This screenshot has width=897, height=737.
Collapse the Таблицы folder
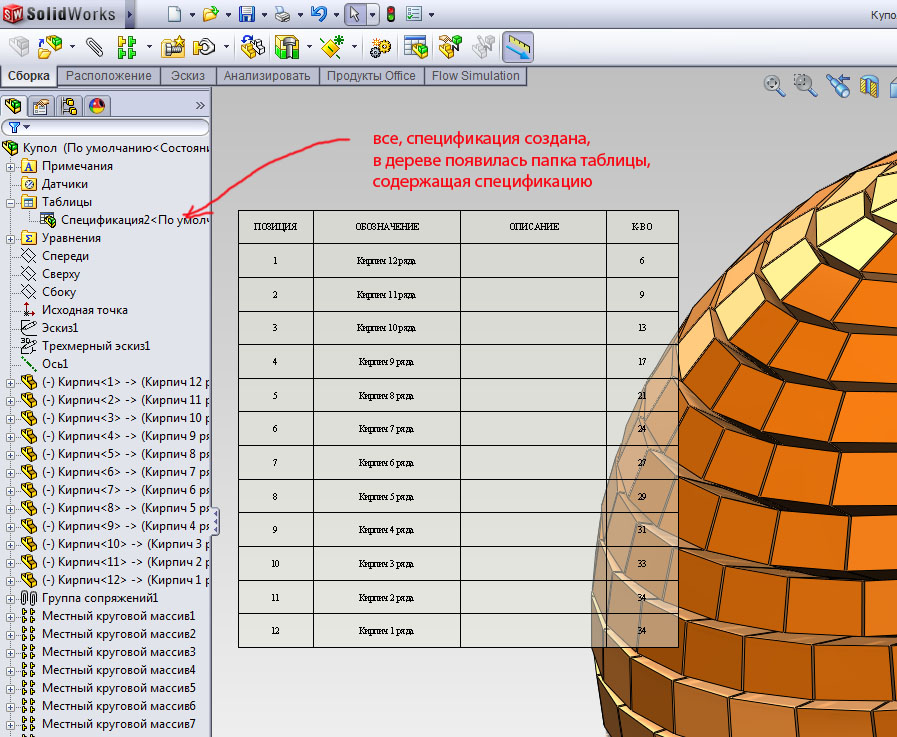(x=11, y=202)
